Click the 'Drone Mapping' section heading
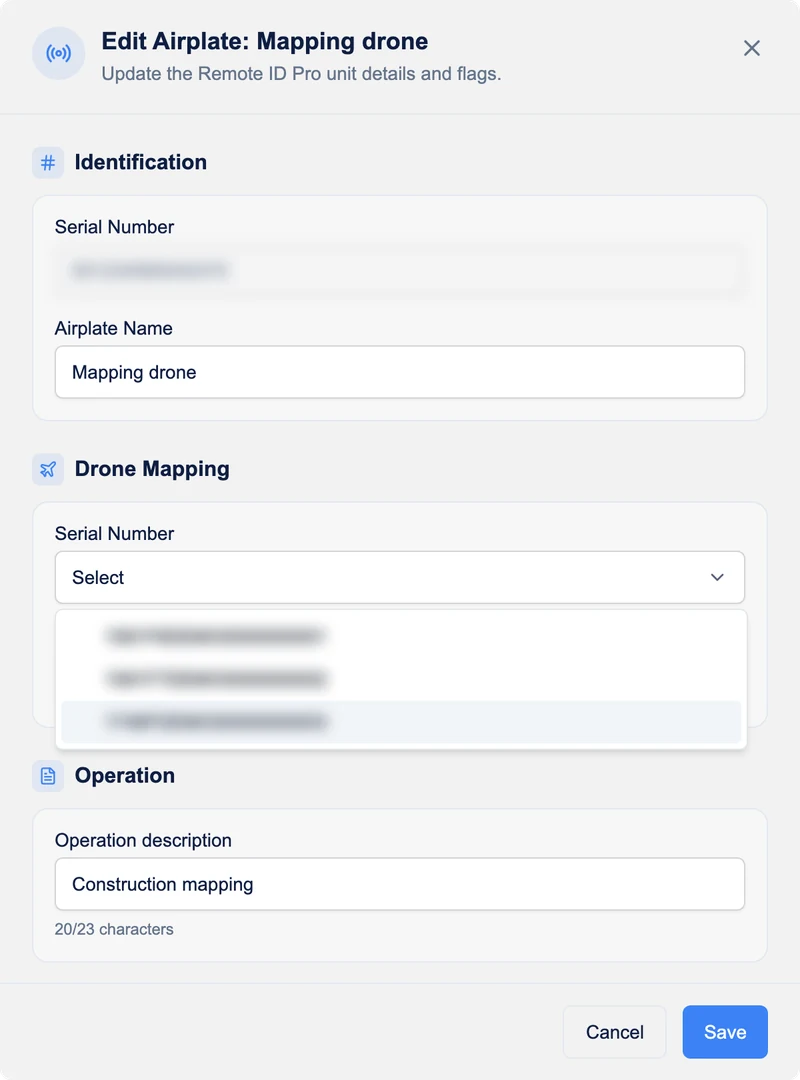Image resolution: width=800 pixels, height=1080 pixels. pos(152,469)
